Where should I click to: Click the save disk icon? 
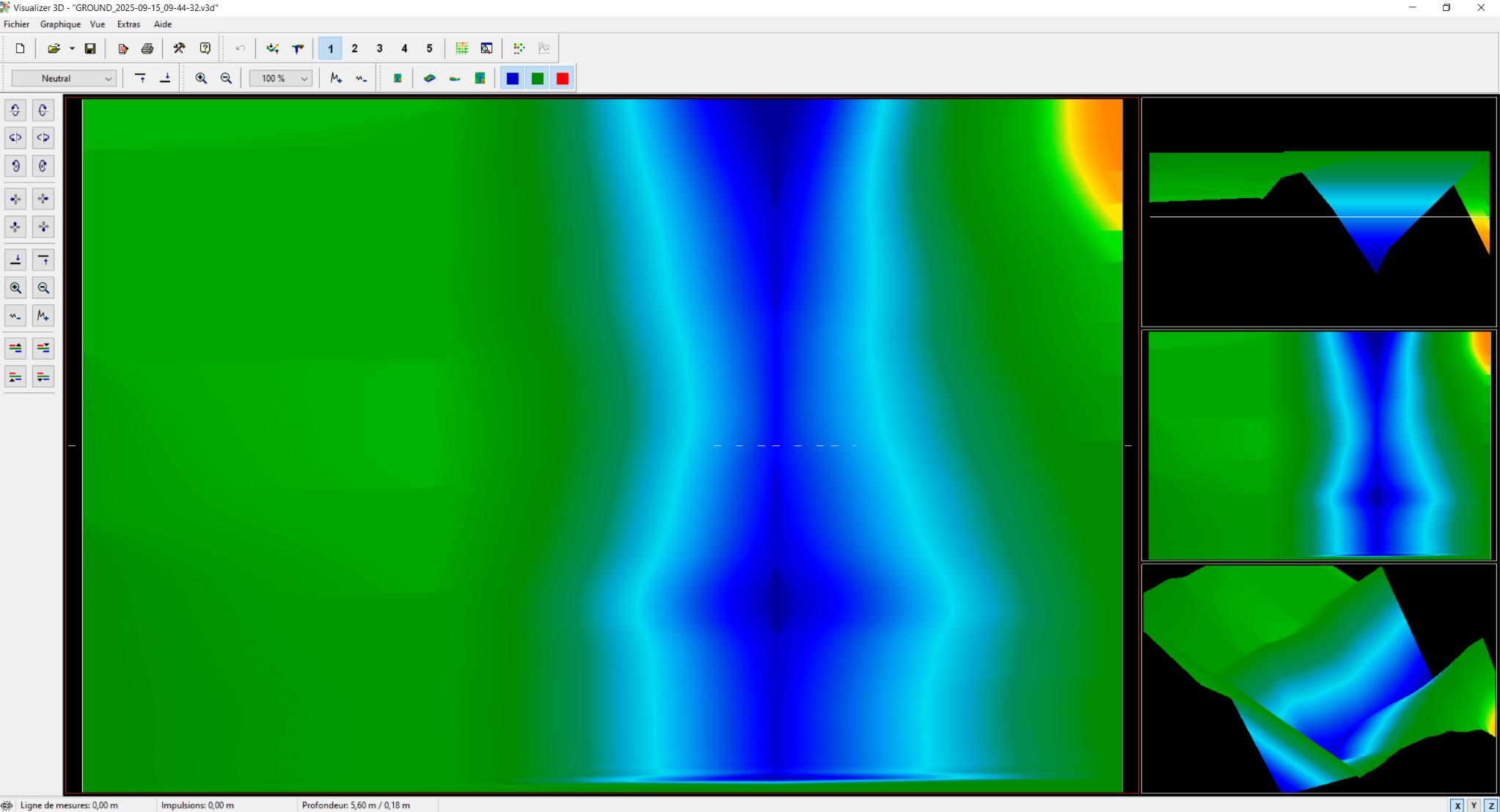point(90,48)
